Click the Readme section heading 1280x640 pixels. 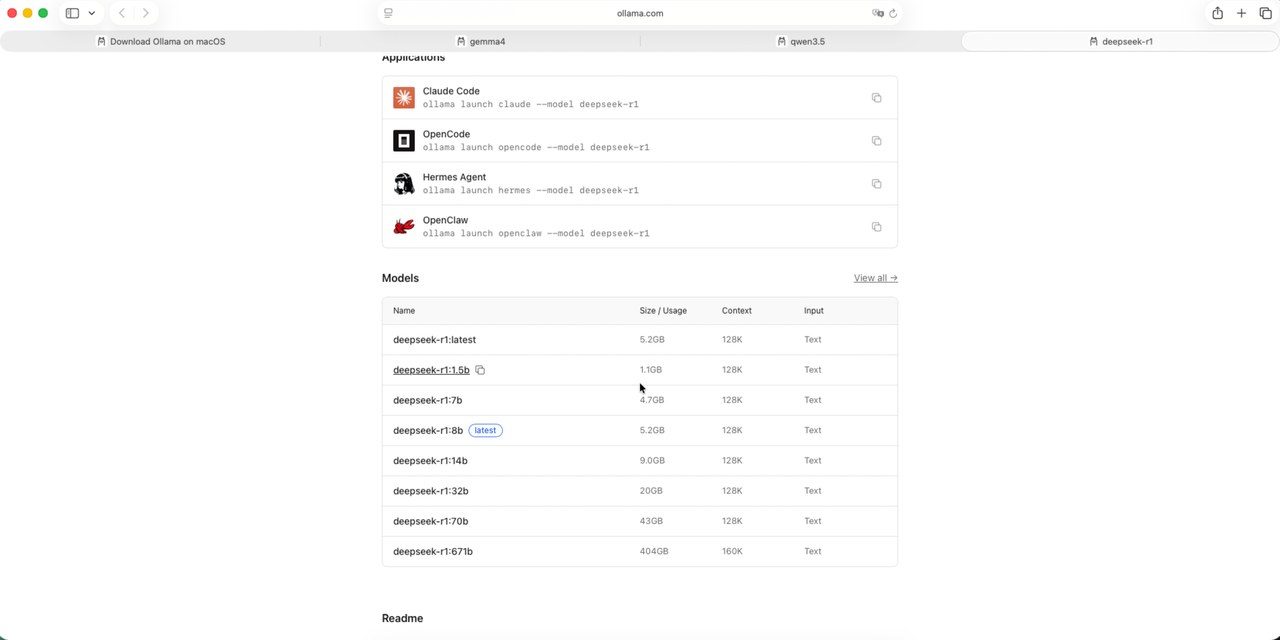point(402,618)
